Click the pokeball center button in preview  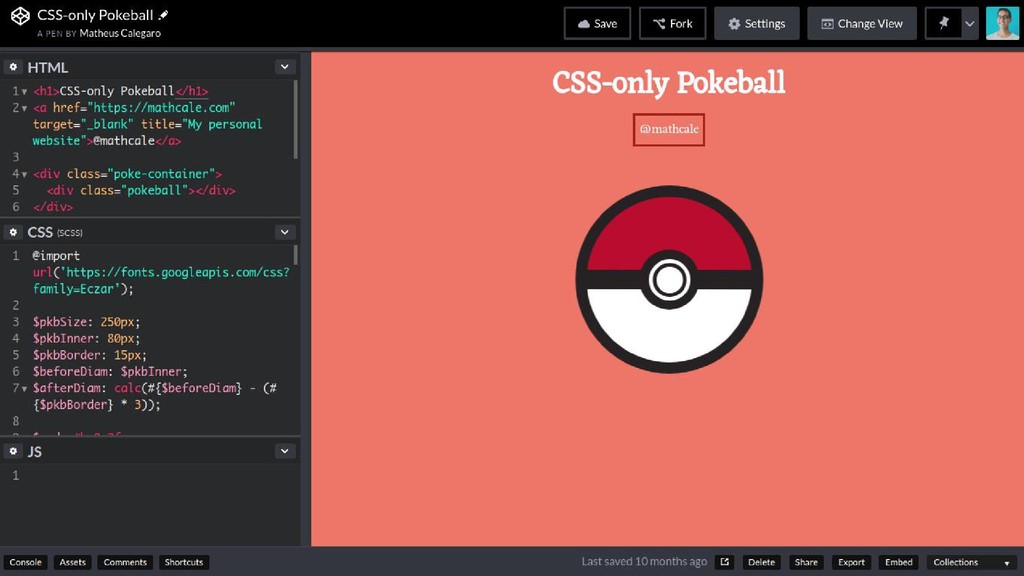[669, 280]
